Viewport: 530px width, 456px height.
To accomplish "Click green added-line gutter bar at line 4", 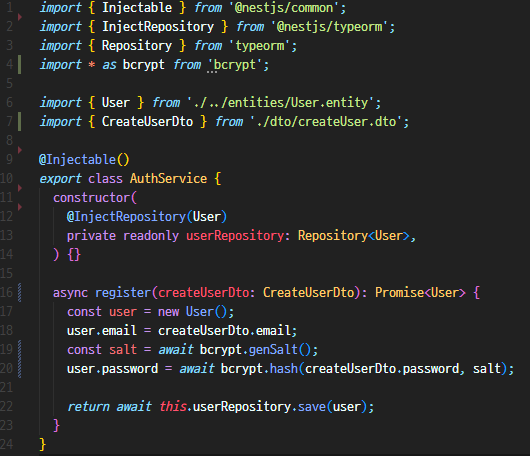I will click(x=19, y=65).
